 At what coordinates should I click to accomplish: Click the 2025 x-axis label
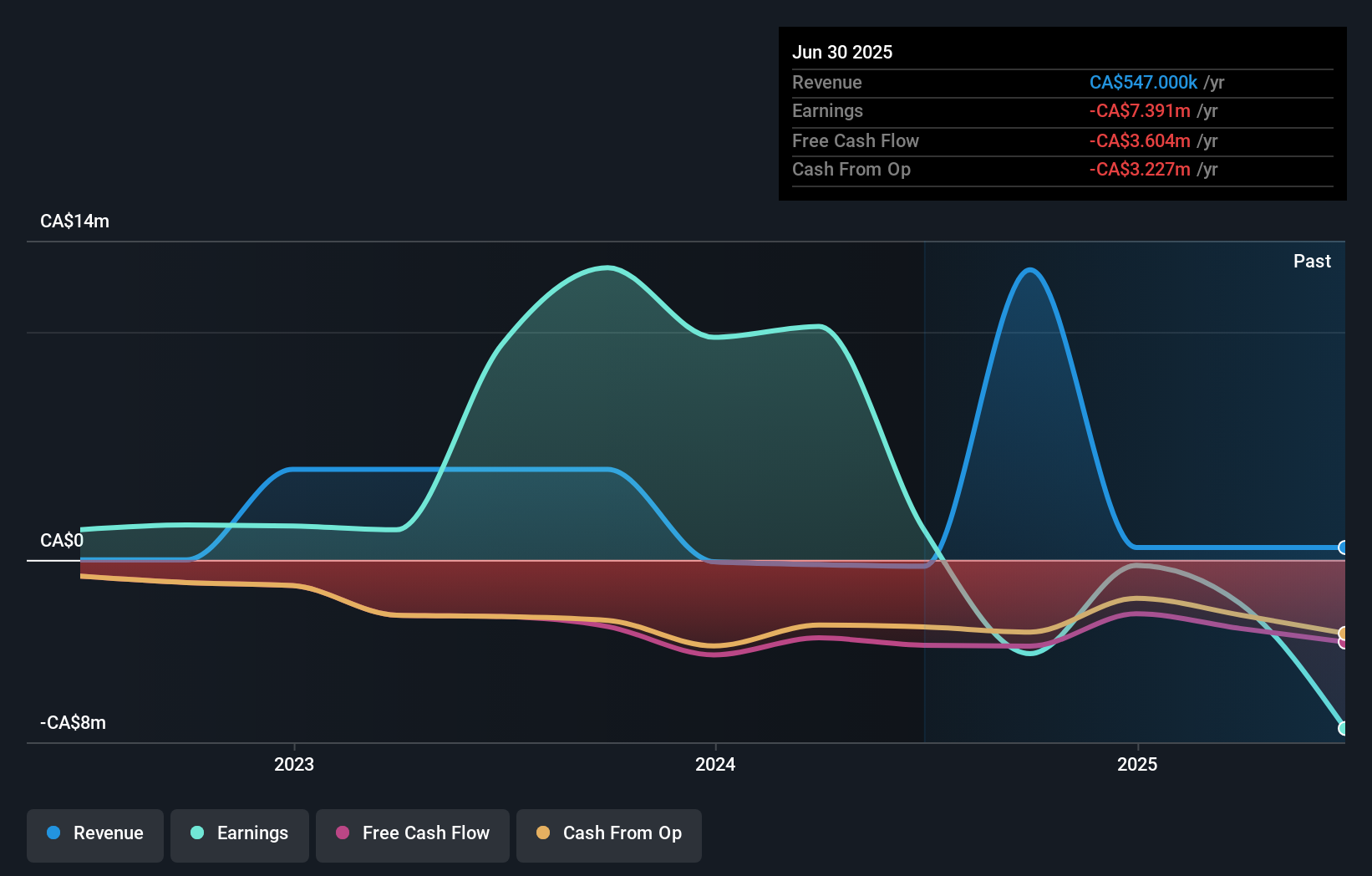point(1137,764)
